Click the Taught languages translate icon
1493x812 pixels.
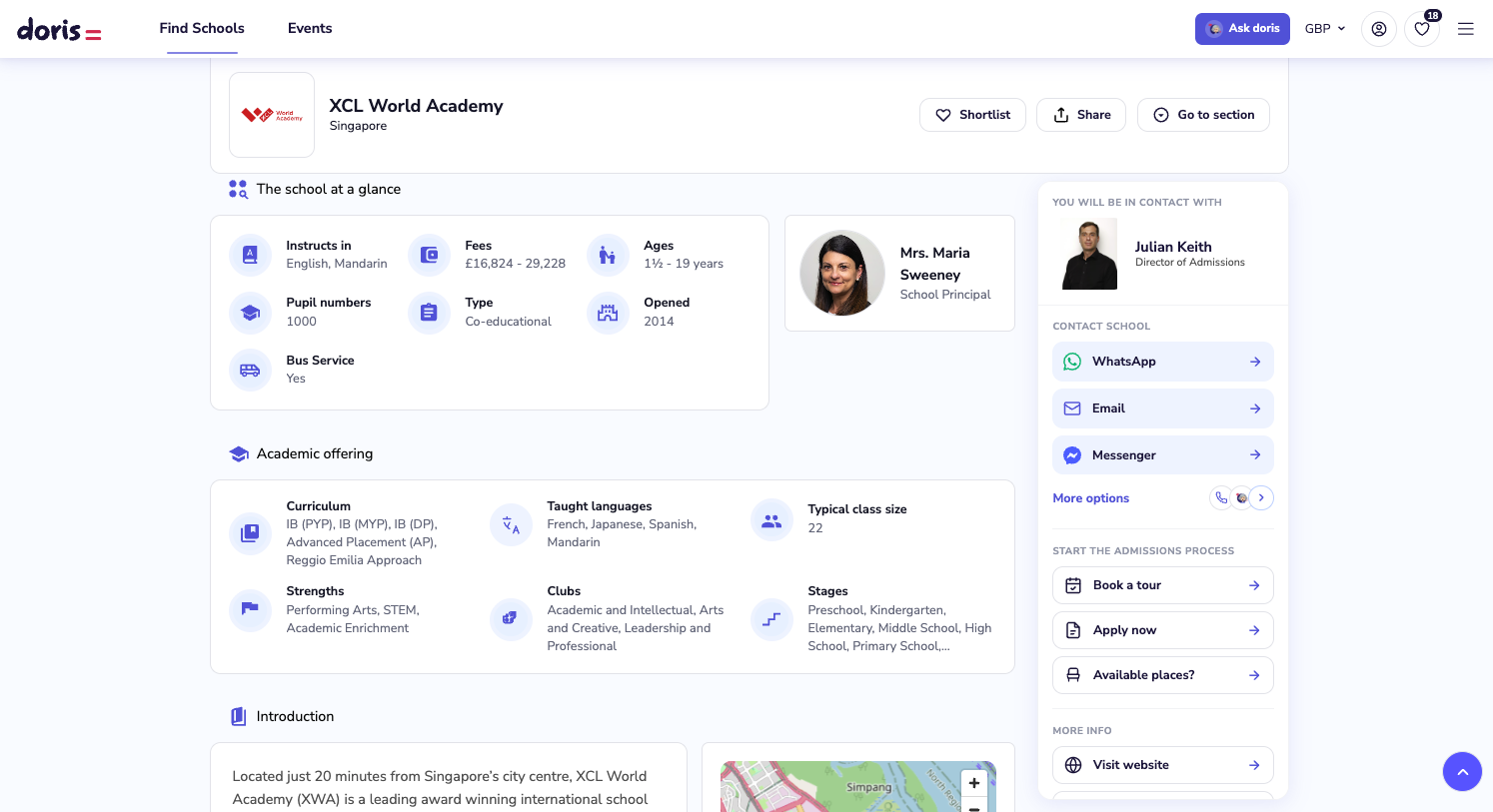point(511,524)
